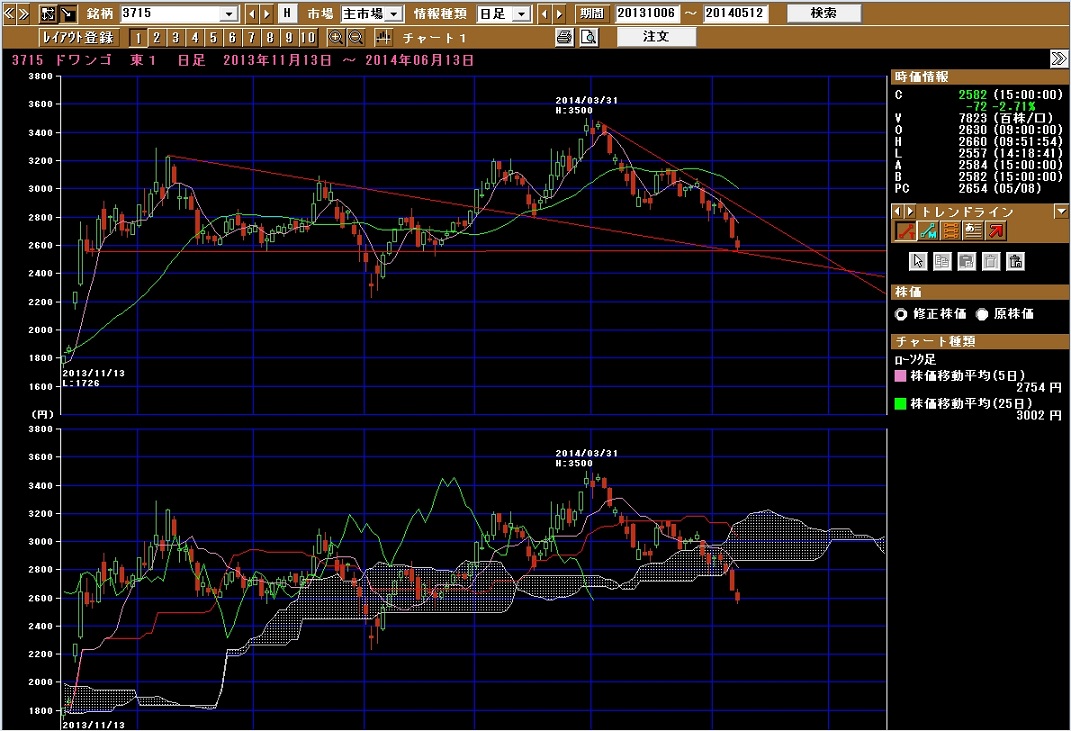
Task: Go to the next stock code arrow
Action: point(267,14)
